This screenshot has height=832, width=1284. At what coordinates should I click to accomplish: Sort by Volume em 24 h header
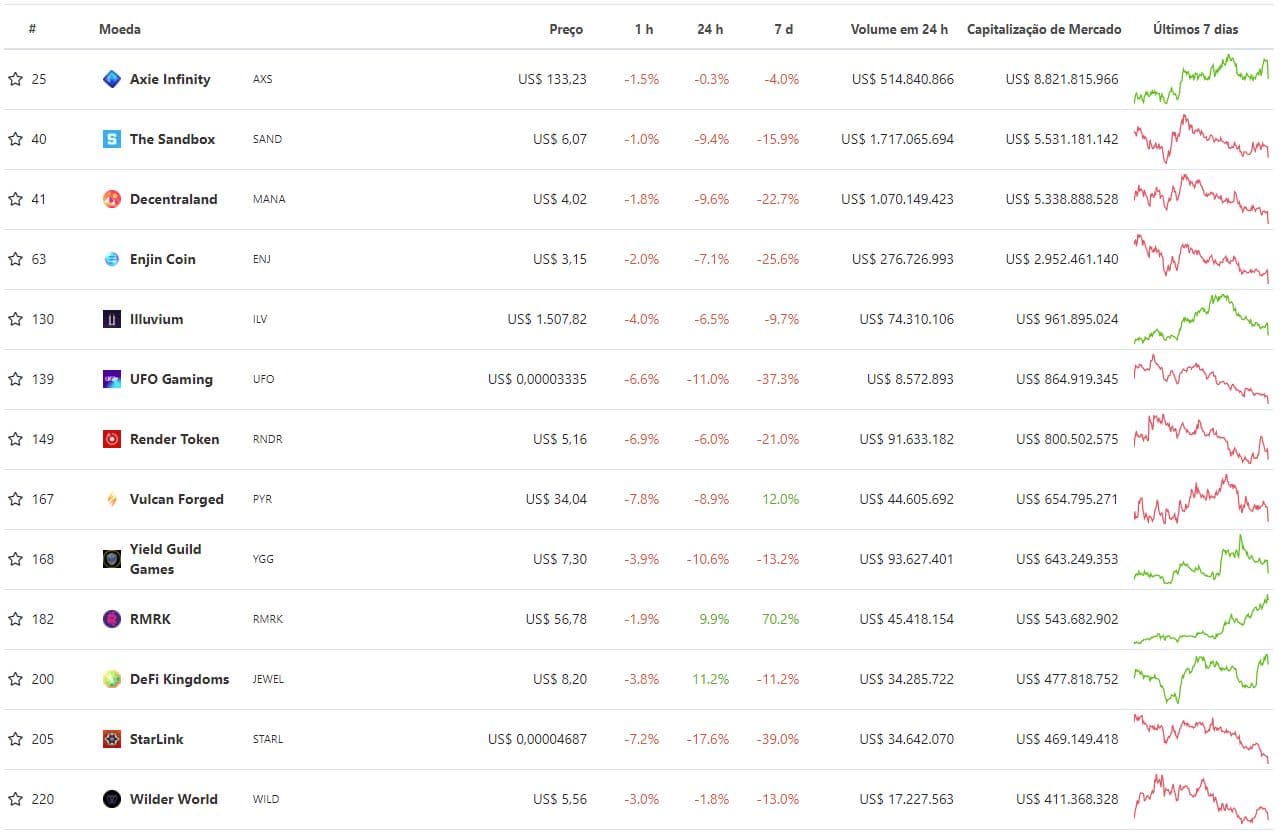click(x=900, y=29)
